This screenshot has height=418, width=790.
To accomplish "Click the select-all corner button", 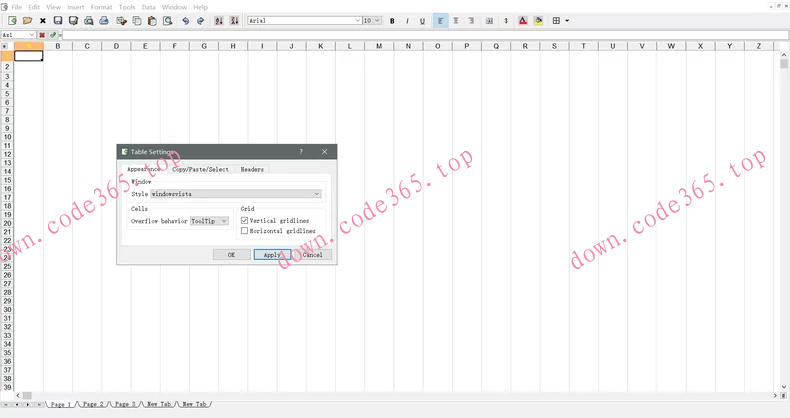I will tap(7, 46).
